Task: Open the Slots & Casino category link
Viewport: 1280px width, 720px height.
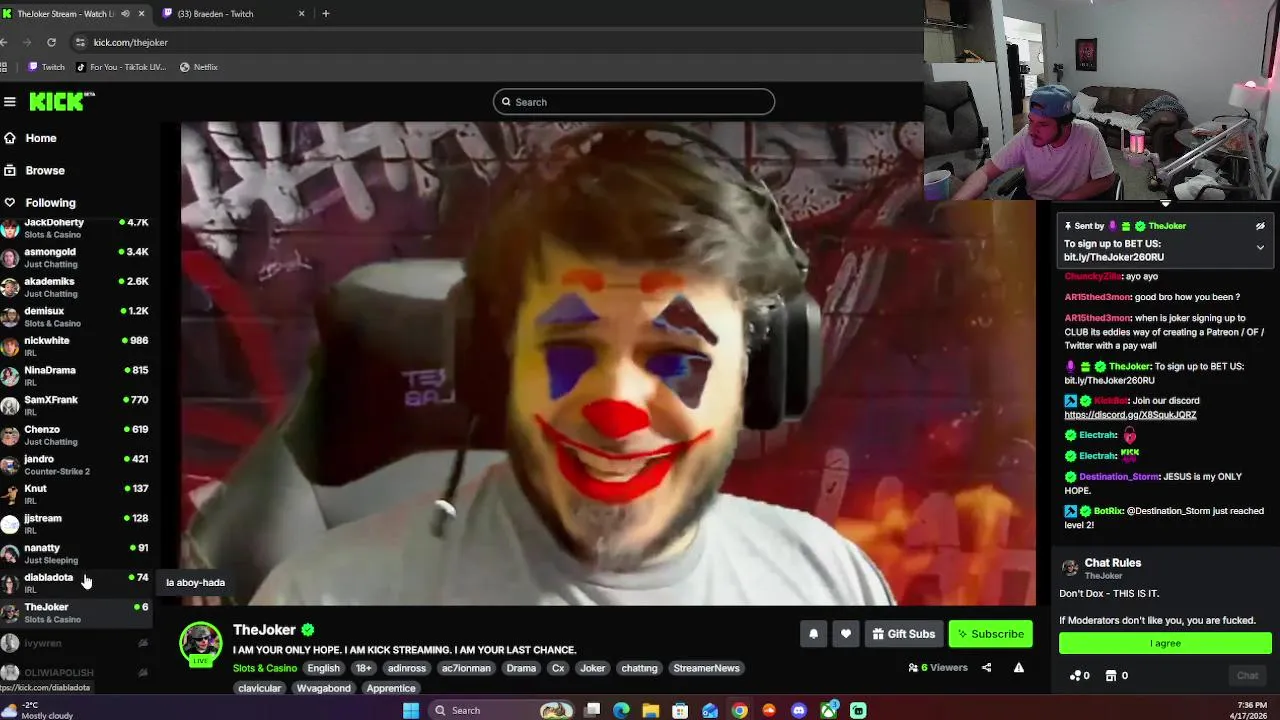Action: pos(265,668)
